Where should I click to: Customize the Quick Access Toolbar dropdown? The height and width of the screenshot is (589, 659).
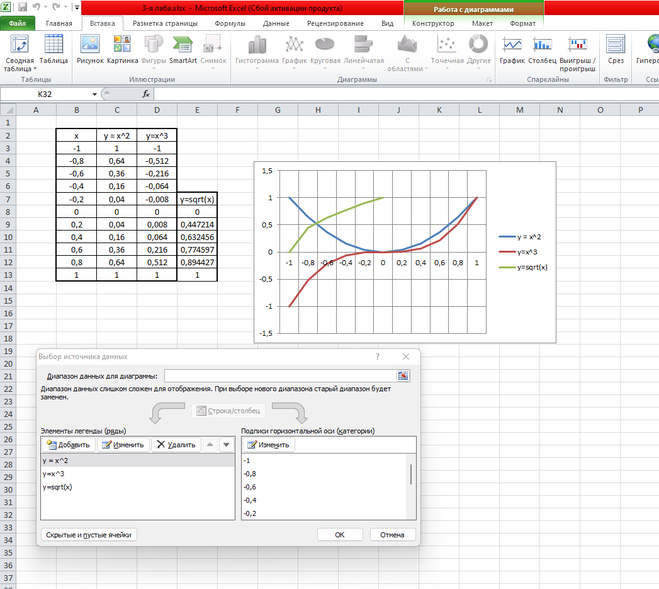(x=77, y=7)
